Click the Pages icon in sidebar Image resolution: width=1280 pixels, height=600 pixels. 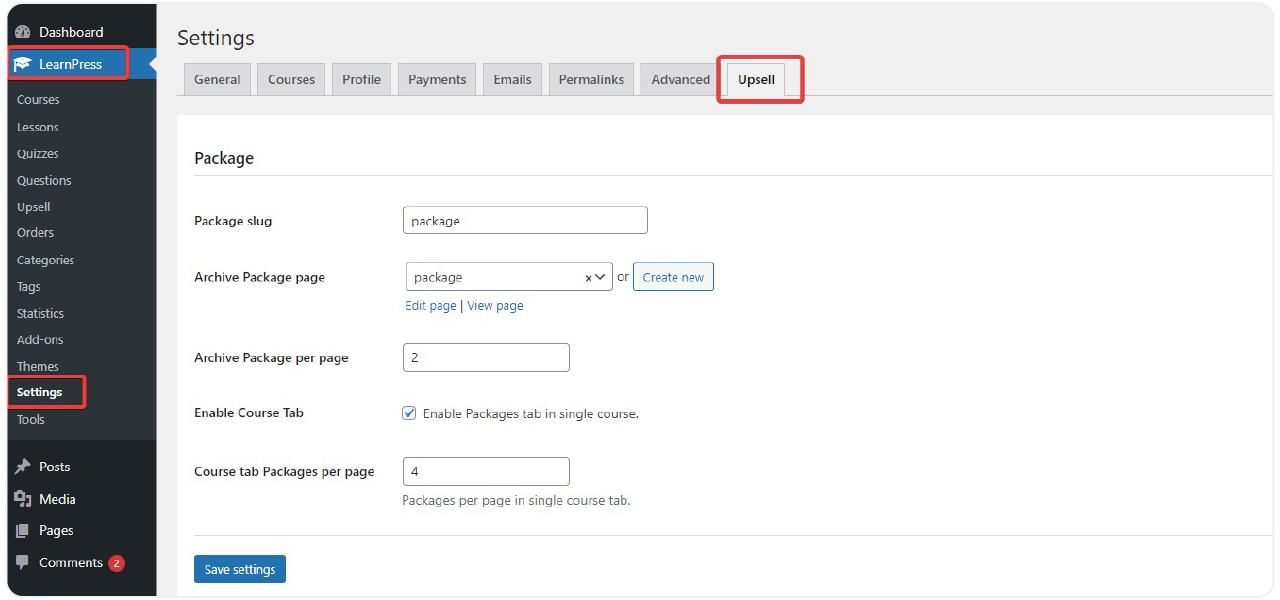[x=23, y=531]
